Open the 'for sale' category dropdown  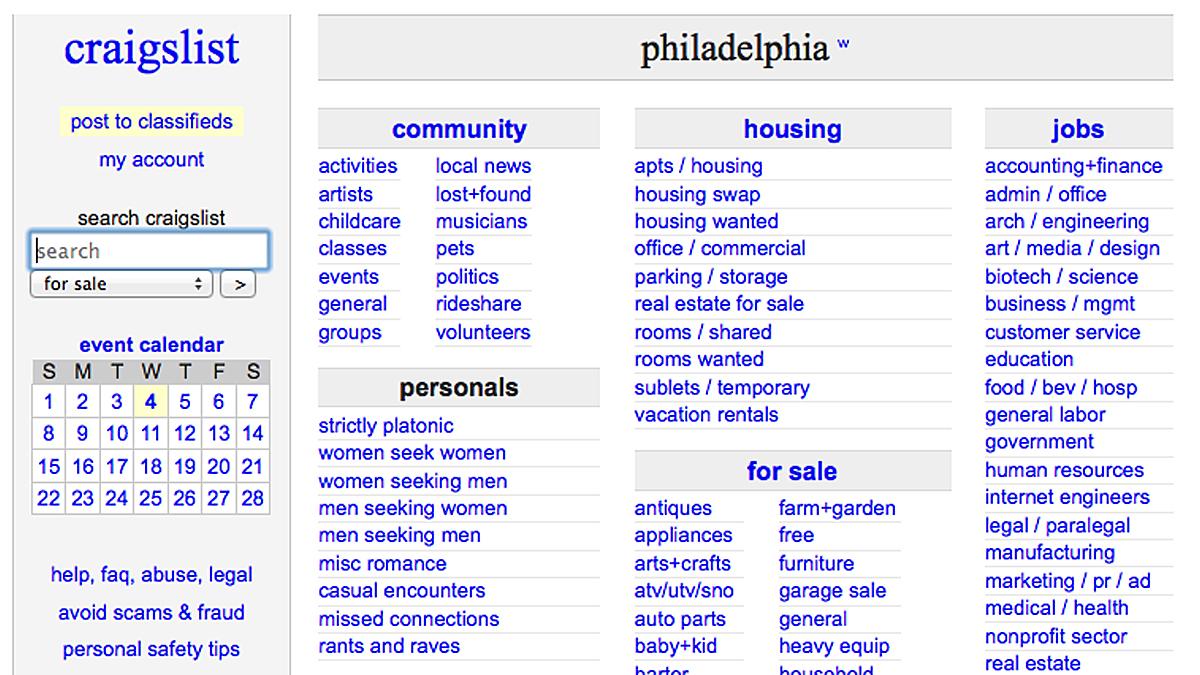[120, 284]
